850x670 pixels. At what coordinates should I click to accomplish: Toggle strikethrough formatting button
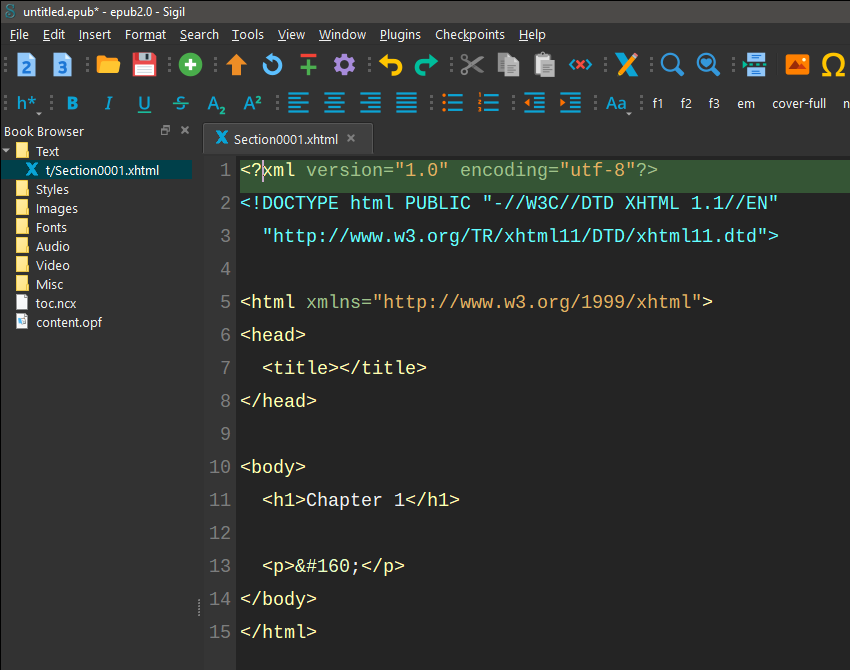[x=180, y=103]
